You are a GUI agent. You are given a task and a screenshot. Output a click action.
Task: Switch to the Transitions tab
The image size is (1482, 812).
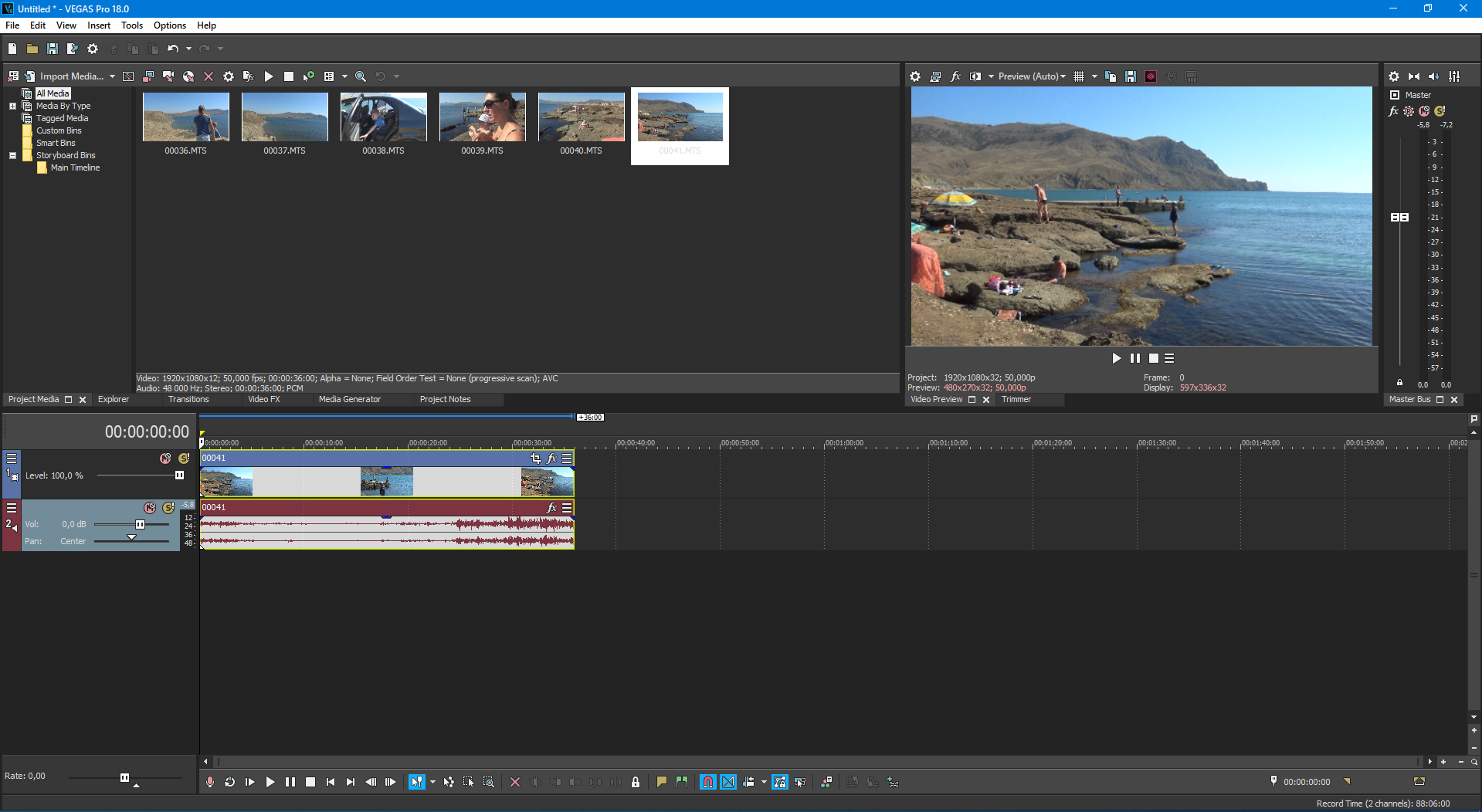188,399
